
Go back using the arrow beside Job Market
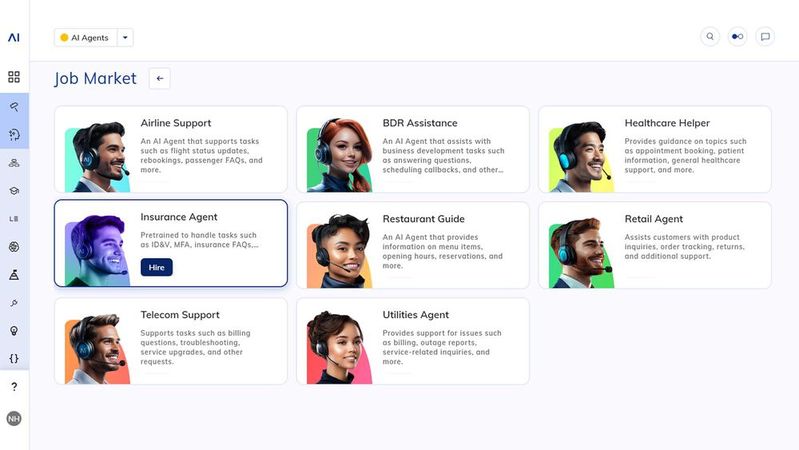pos(159,78)
